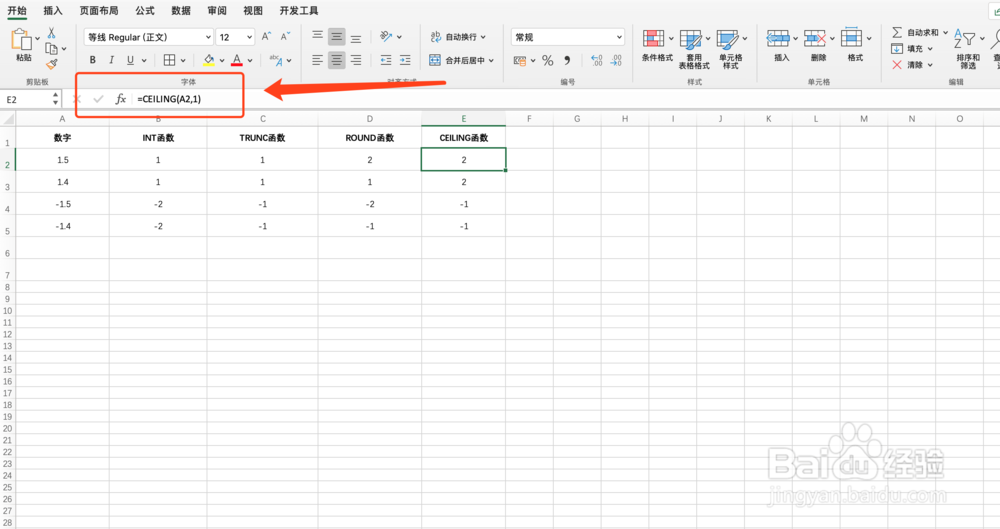Viewport: 1000px width, 529px height.
Task: Click the increase indent icon
Action: click(405, 60)
